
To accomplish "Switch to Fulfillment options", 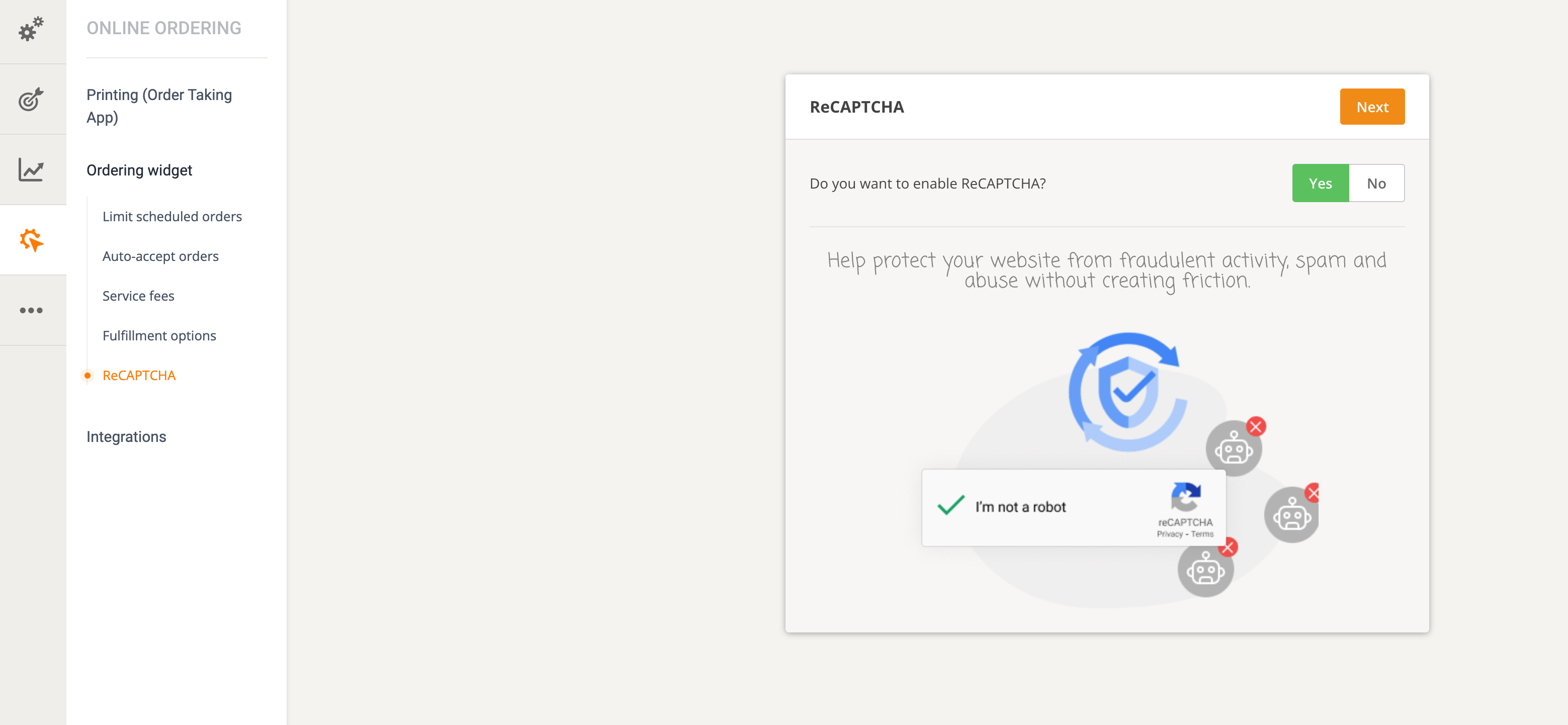I will 159,335.
